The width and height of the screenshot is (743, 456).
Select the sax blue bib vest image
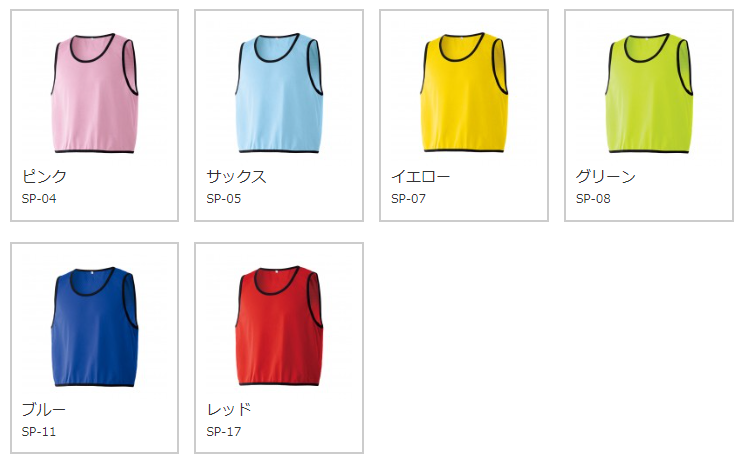[x=280, y=93]
